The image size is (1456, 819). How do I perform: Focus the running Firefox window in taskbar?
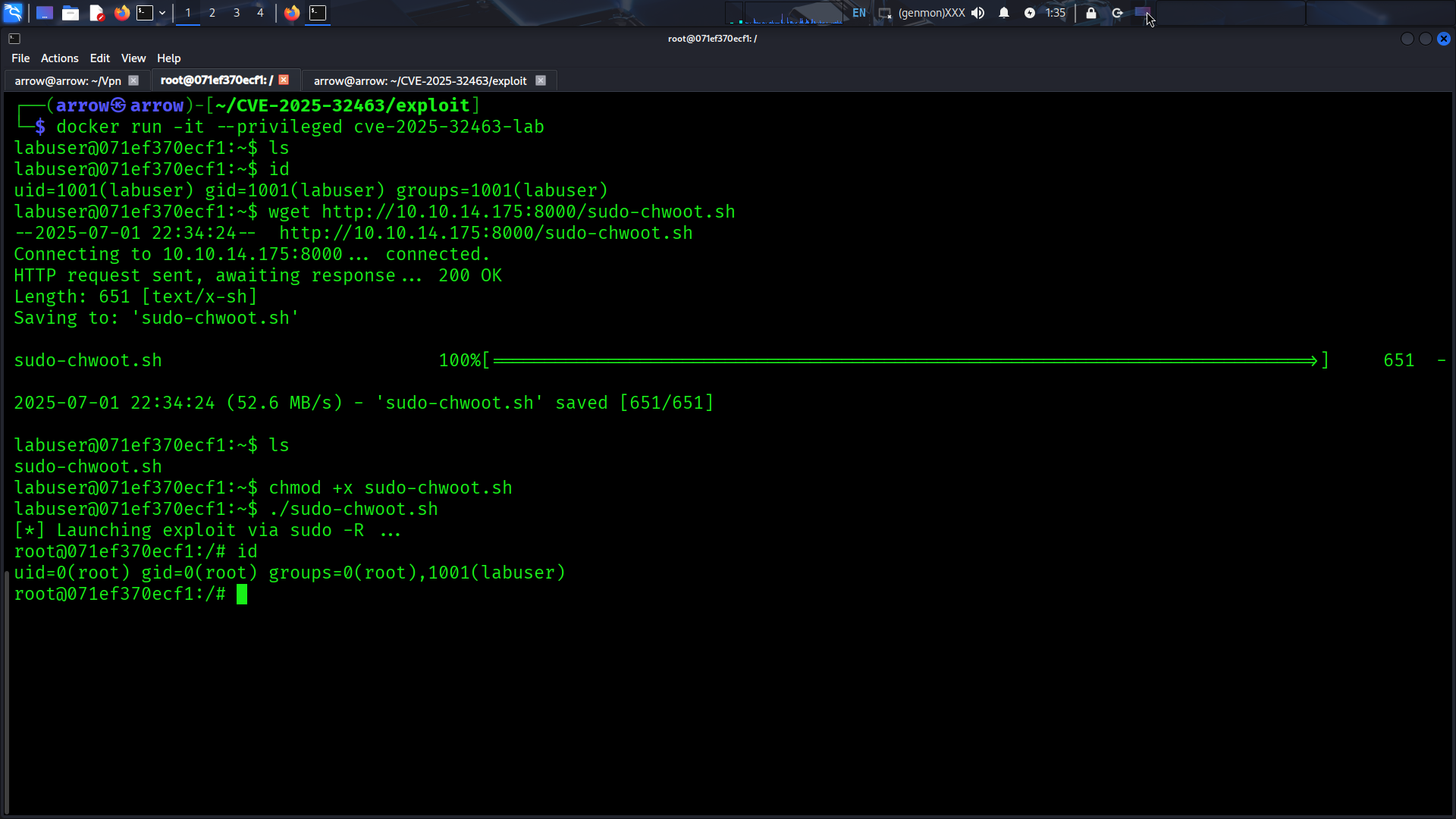tap(292, 13)
